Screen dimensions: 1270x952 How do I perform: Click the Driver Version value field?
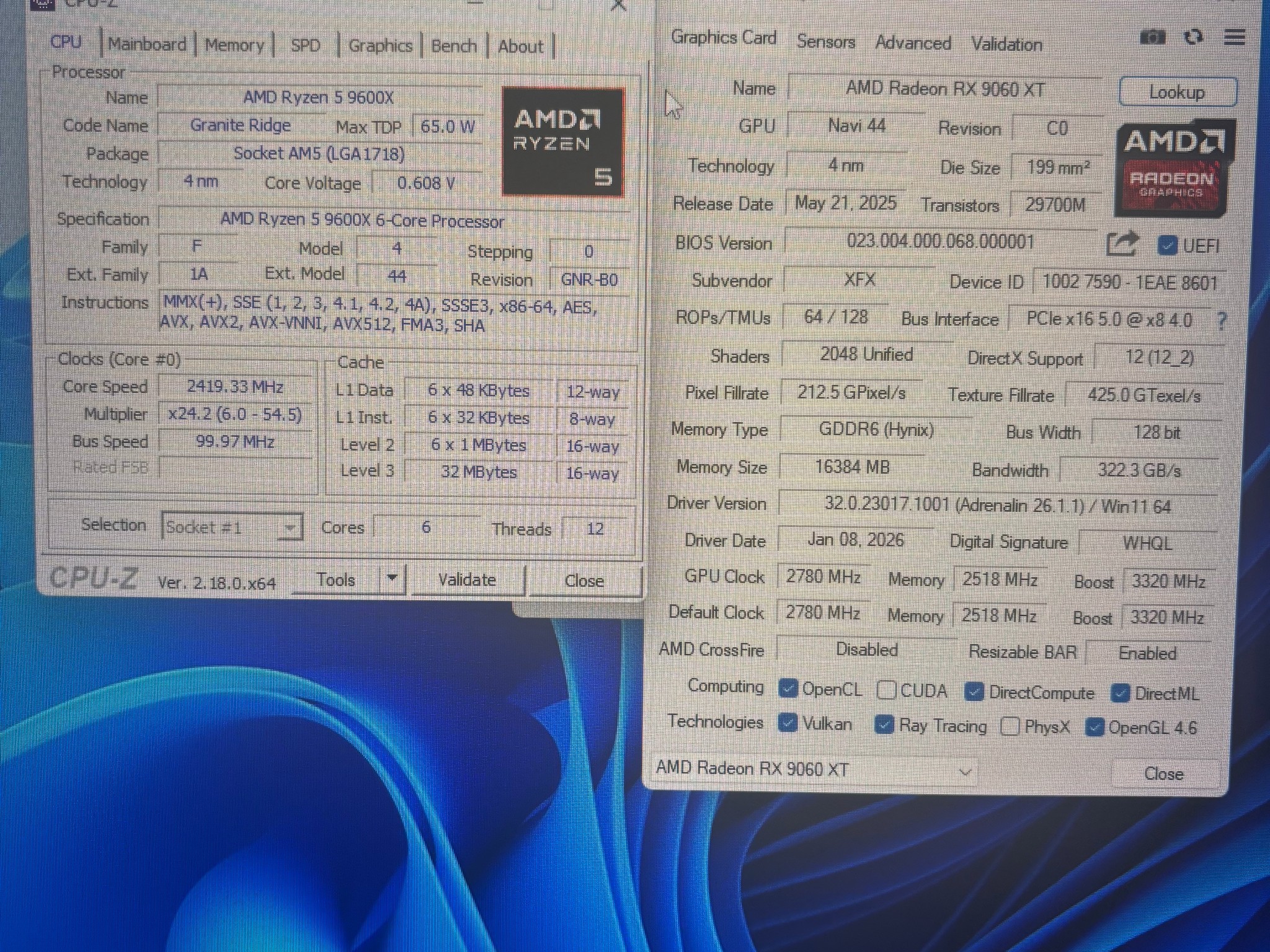(x=997, y=505)
